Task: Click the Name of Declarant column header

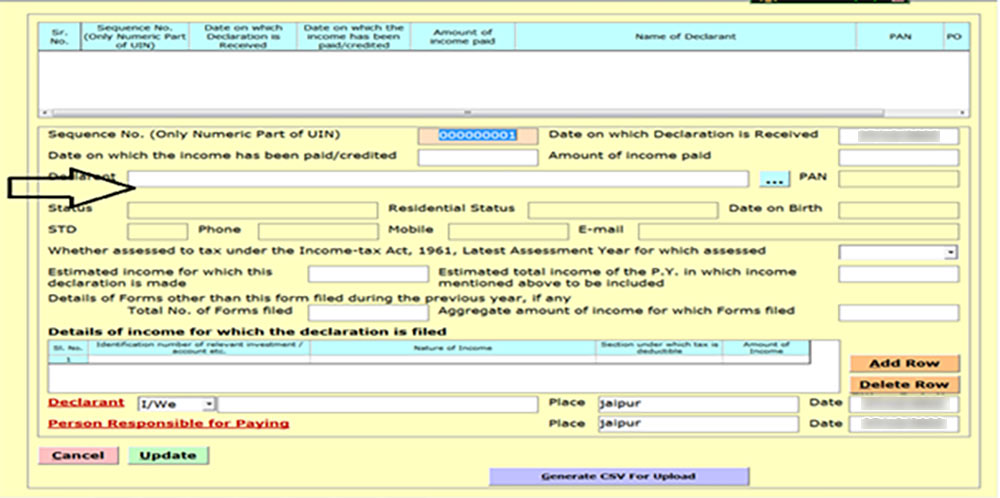Action: pyautogui.click(x=685, y=37)
